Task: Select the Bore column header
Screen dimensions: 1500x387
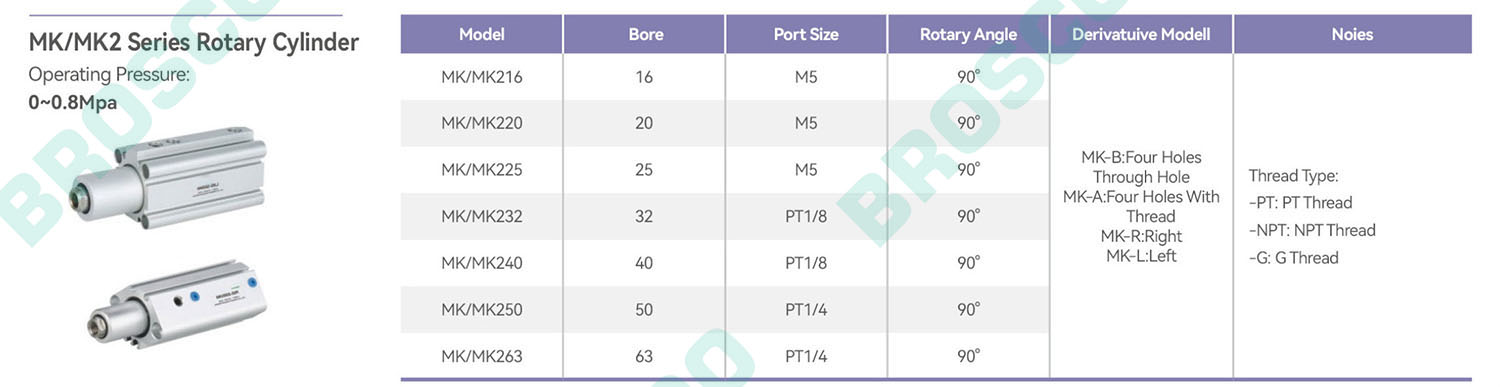Action: tap(645, 34)
